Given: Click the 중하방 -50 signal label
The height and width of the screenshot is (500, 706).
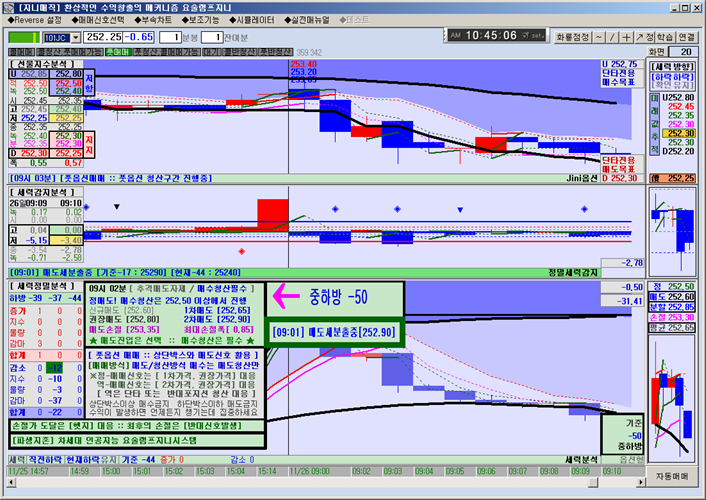Looking at the screenshot, I should [x=338, y=297].
